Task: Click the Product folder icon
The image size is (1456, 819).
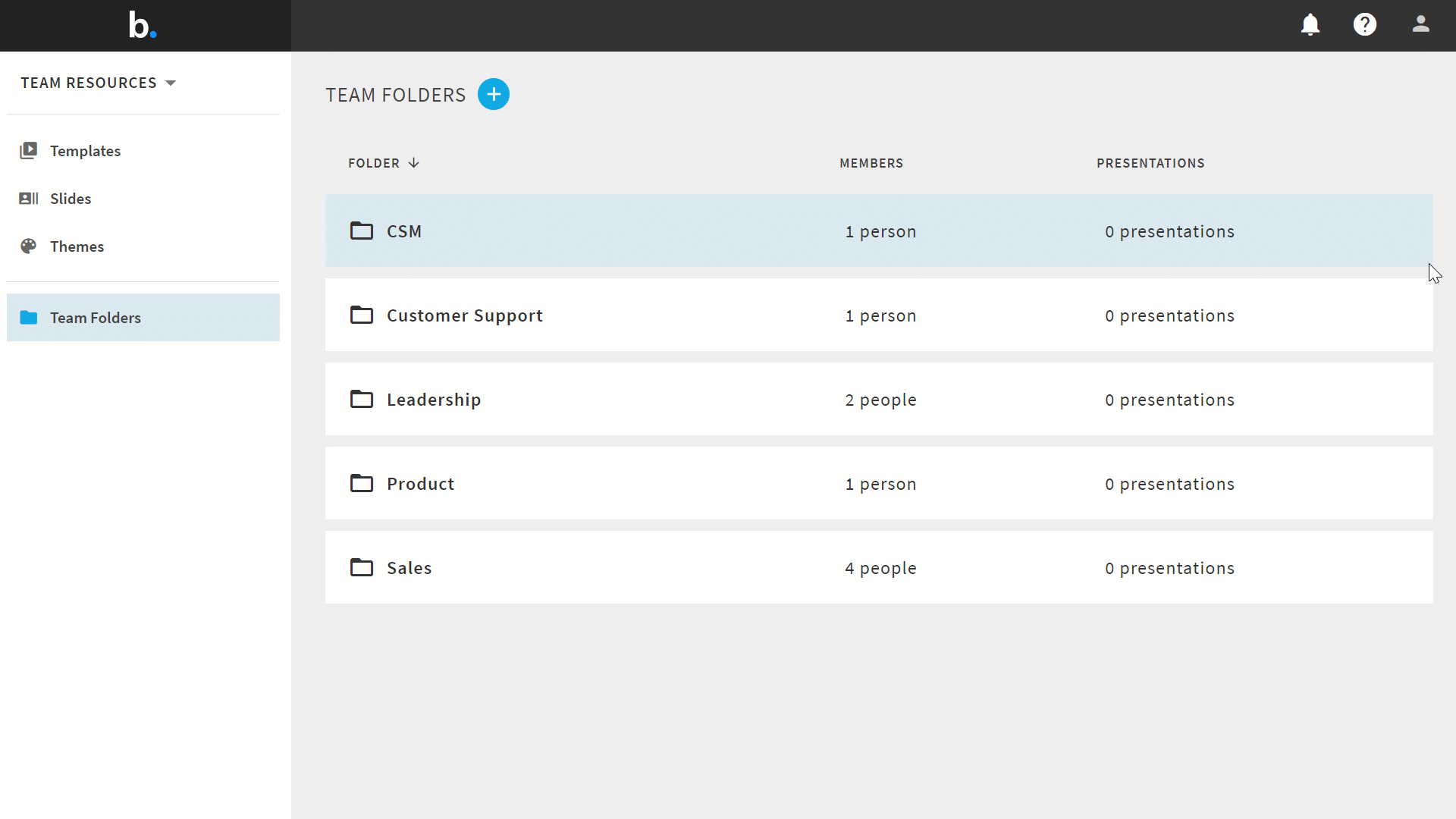Action: click(x=362, y=483)
